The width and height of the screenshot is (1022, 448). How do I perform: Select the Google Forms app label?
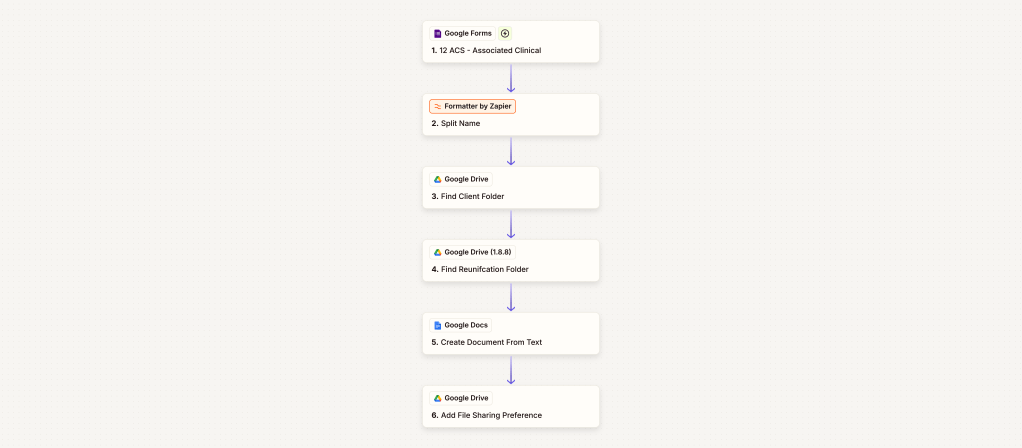click(467, 33)
